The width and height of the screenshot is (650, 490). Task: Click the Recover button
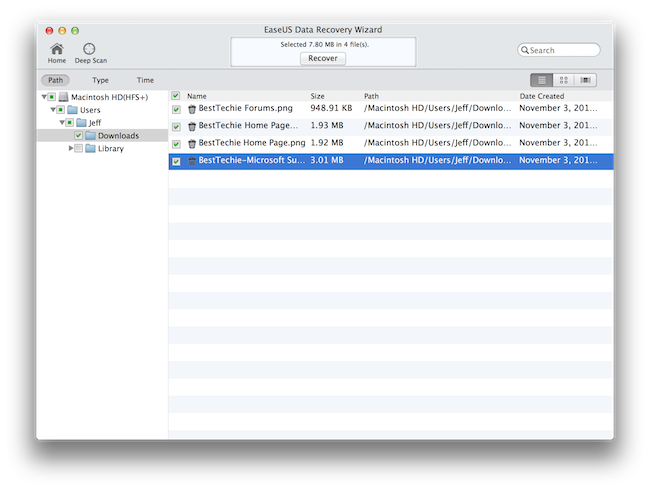point(323,58)
